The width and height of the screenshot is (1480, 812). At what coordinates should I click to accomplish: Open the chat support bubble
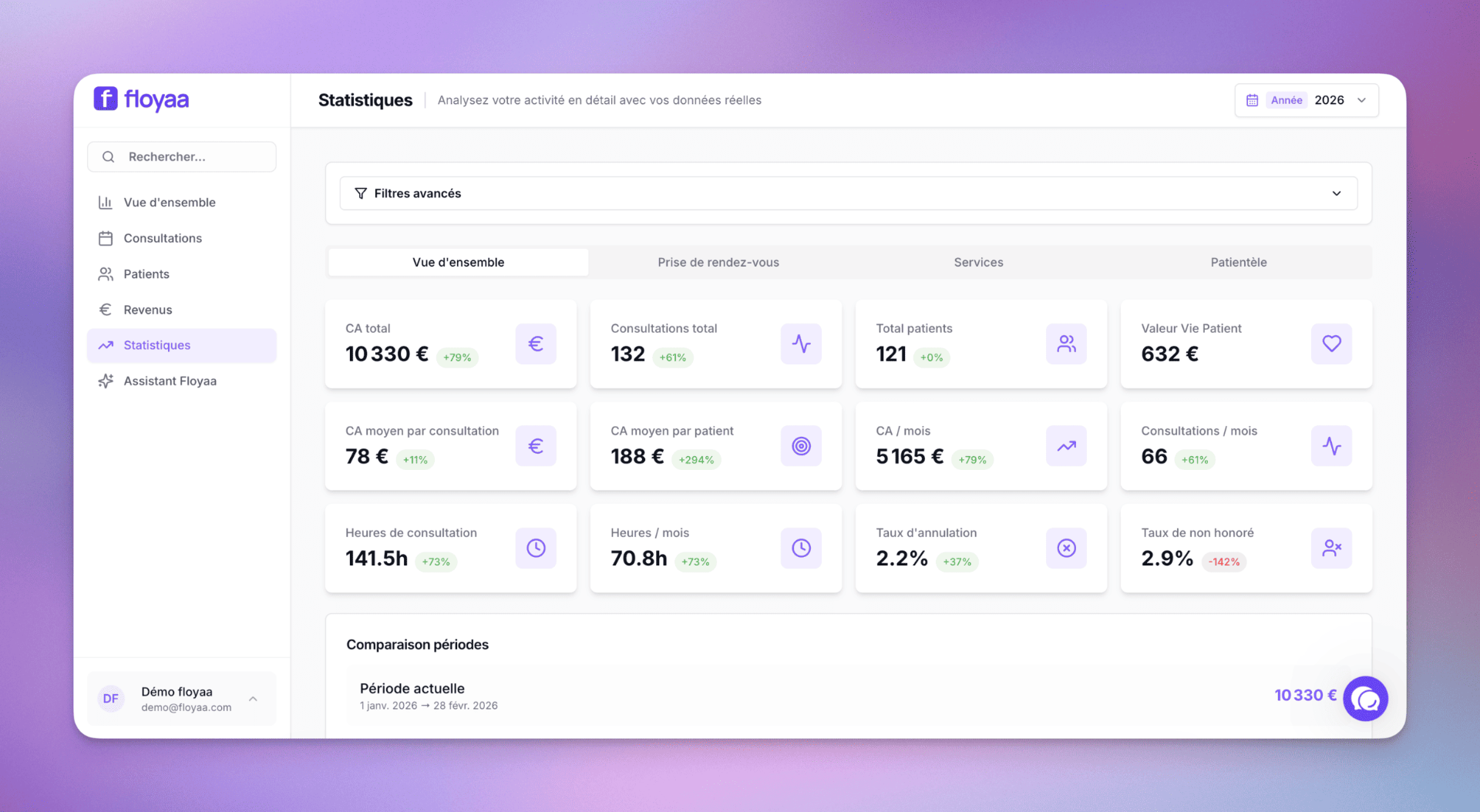[1365, 699]
